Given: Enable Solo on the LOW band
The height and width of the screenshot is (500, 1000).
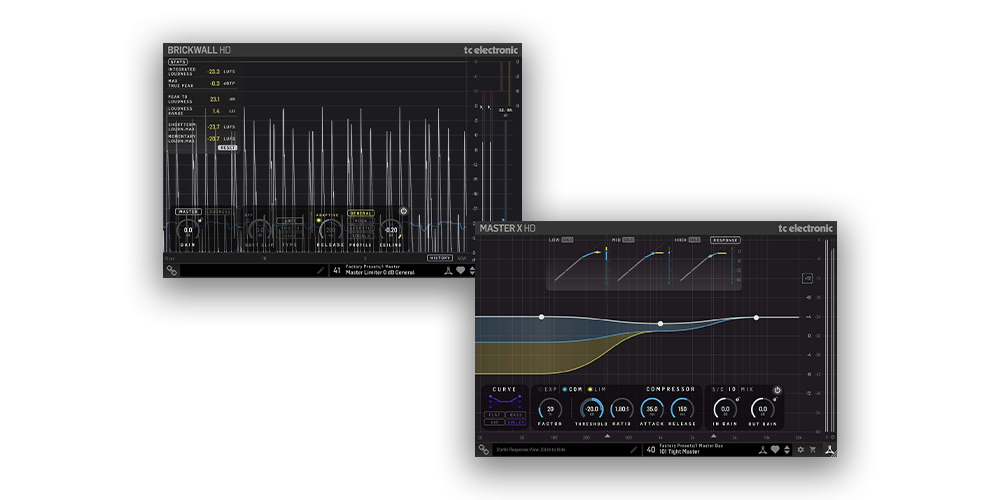Looking at the screenshot, I should [568, 240].
